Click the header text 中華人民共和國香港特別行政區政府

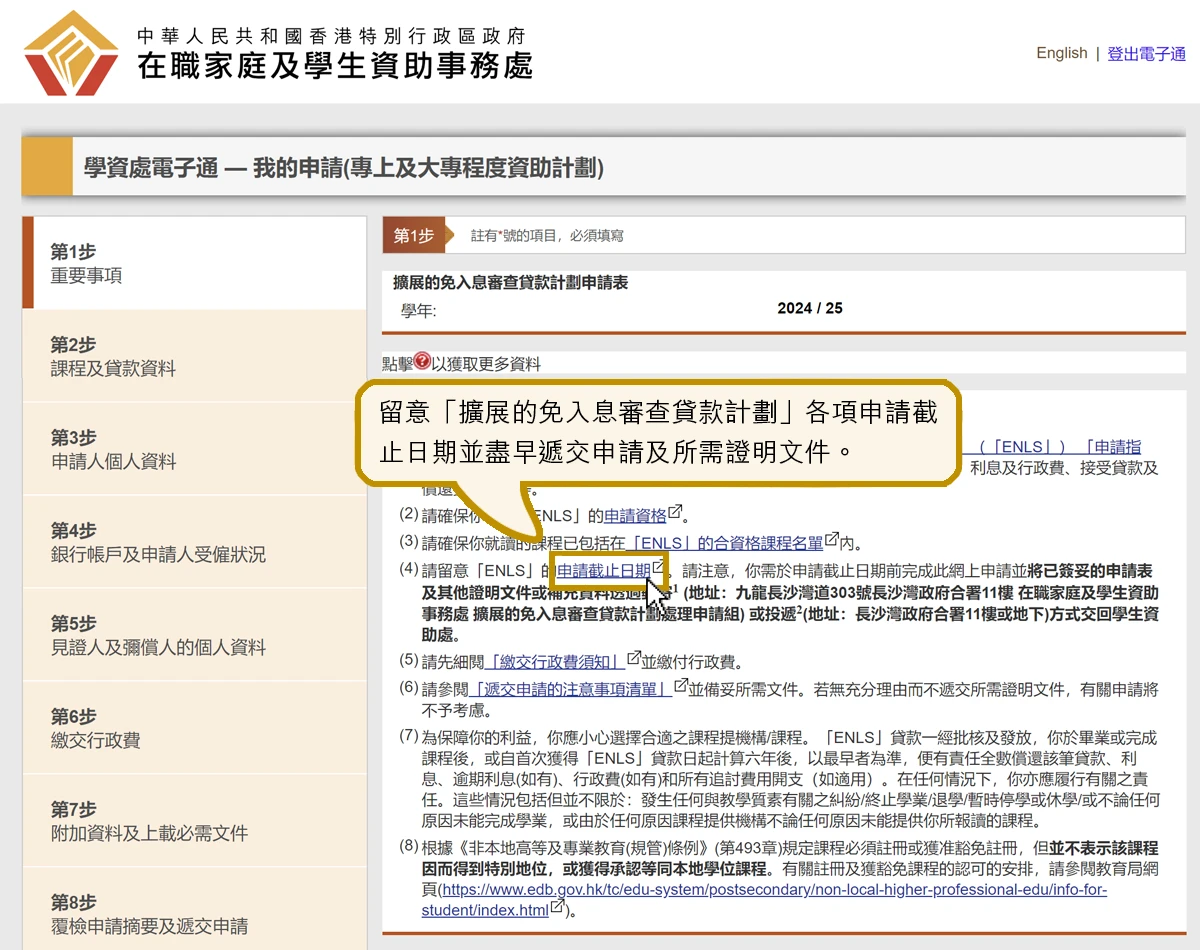(331, 36)
